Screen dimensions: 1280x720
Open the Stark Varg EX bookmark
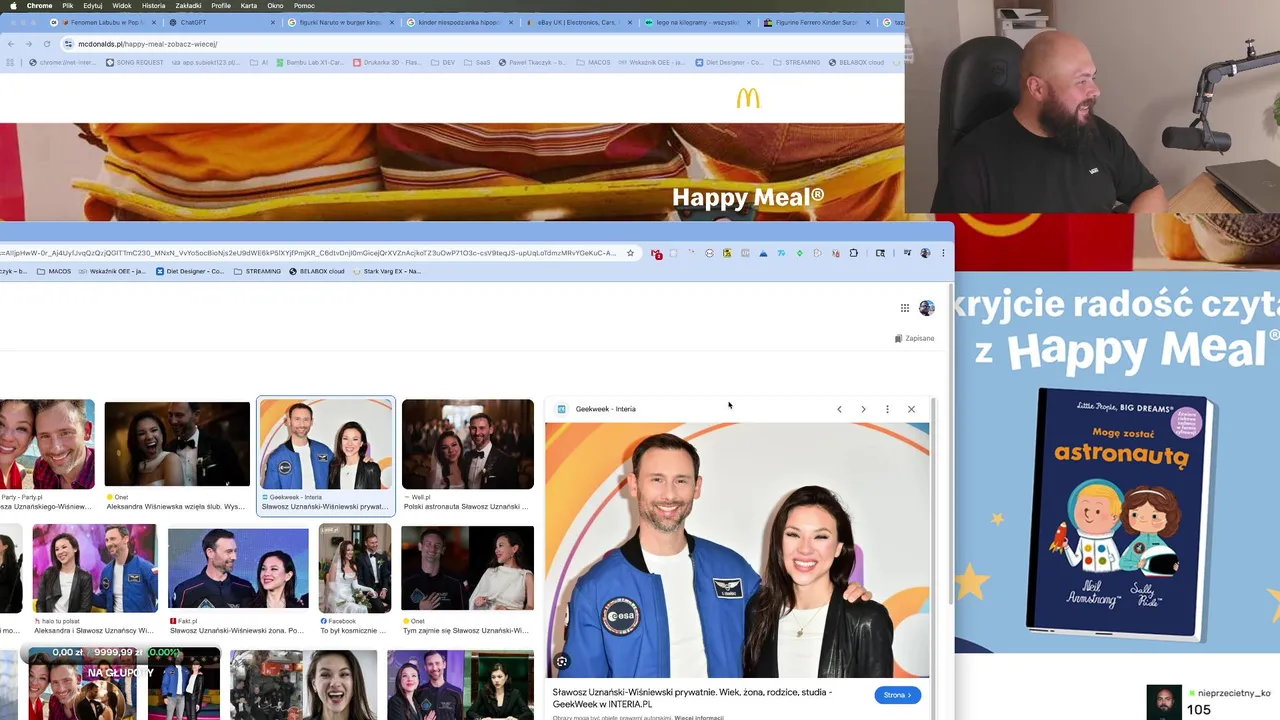click(387, 271)
